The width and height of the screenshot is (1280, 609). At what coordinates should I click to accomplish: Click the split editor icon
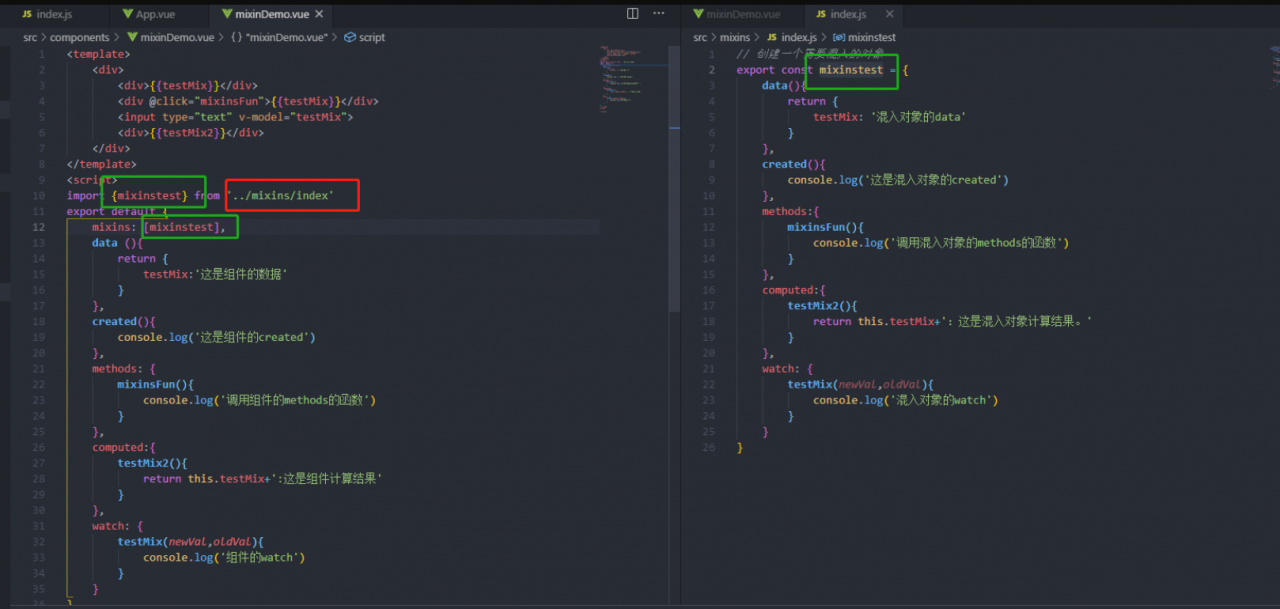click(x=632, y=14)
